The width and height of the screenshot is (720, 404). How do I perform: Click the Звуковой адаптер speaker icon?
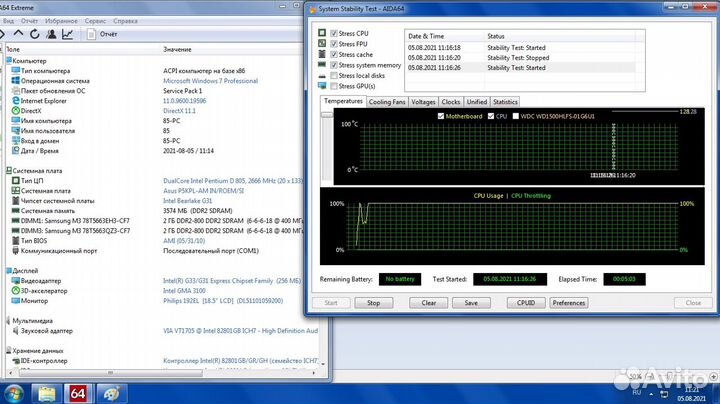[16, 331]
